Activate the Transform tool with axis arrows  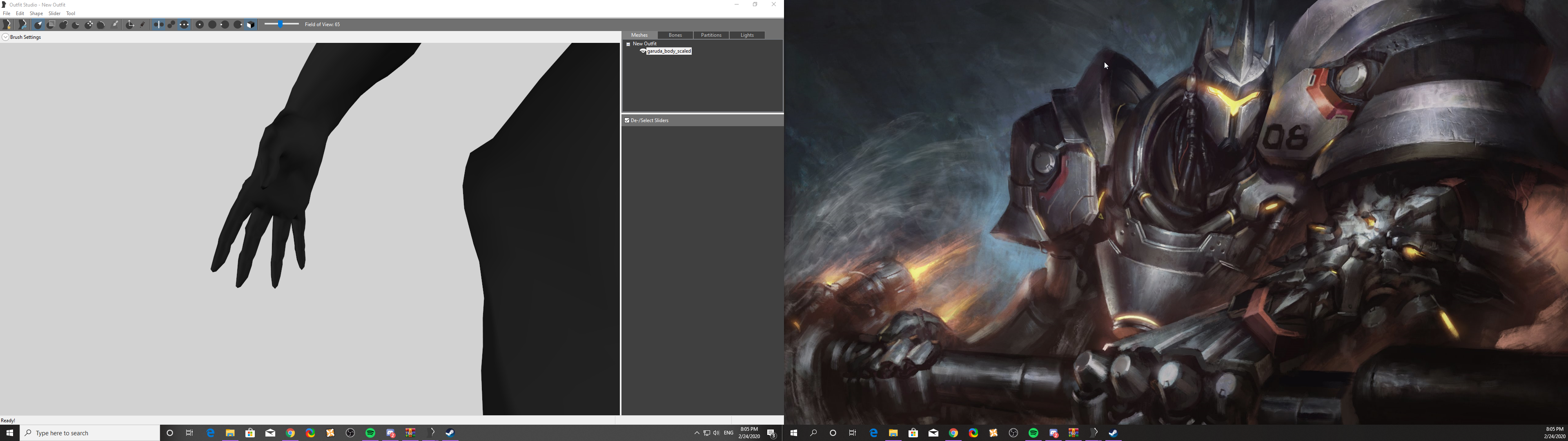(130, 24)
